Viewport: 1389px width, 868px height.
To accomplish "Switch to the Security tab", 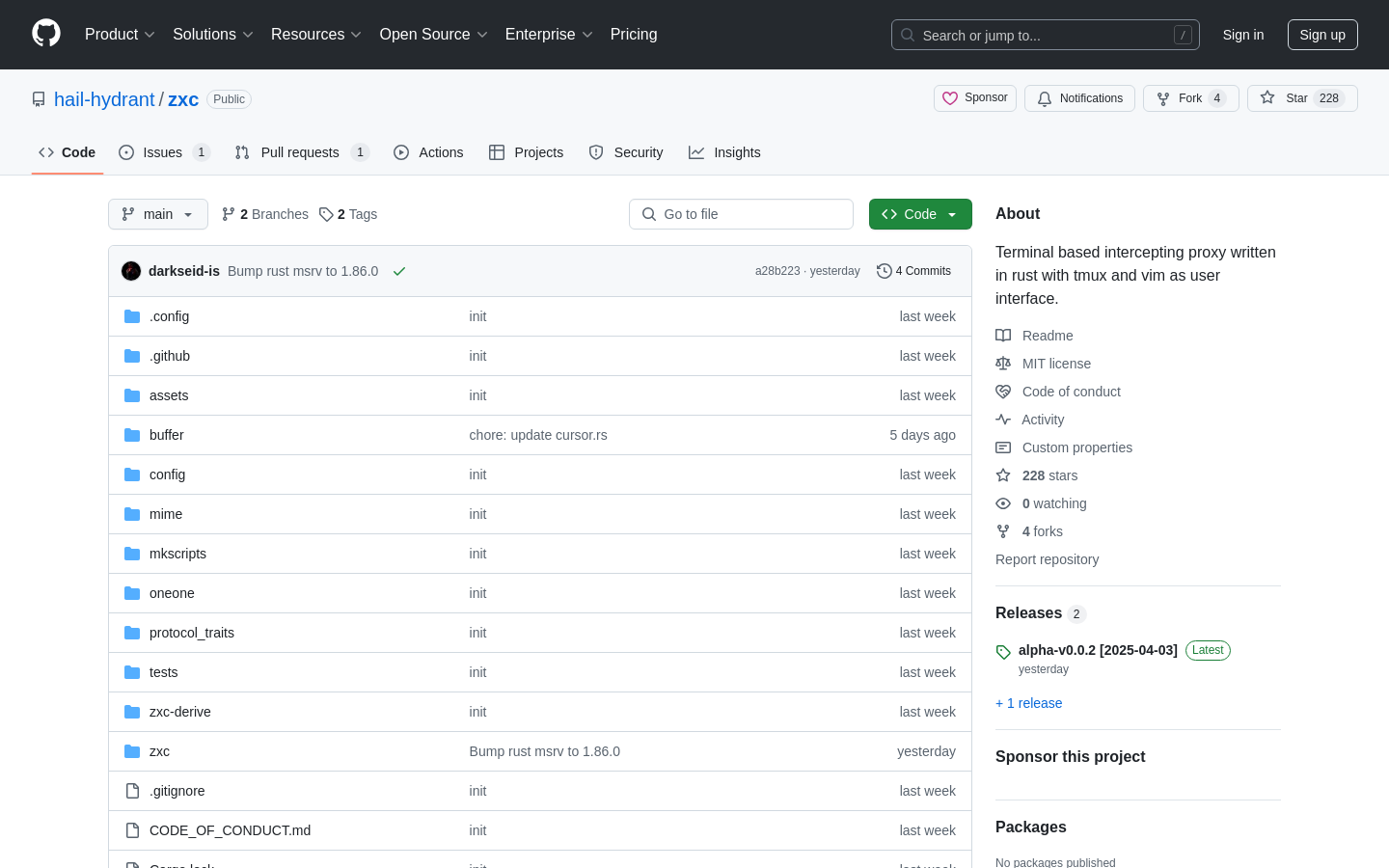I will 626,152.
